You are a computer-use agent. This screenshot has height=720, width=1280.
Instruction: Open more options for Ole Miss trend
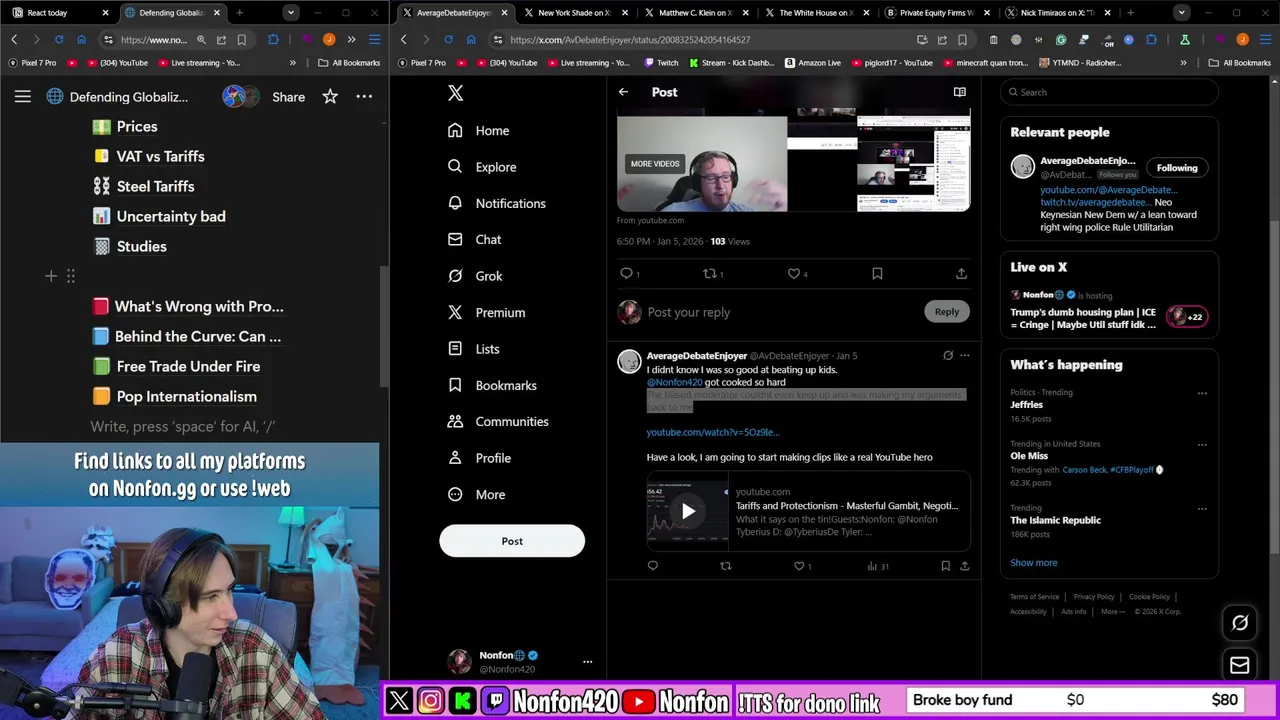(1202, 444)
